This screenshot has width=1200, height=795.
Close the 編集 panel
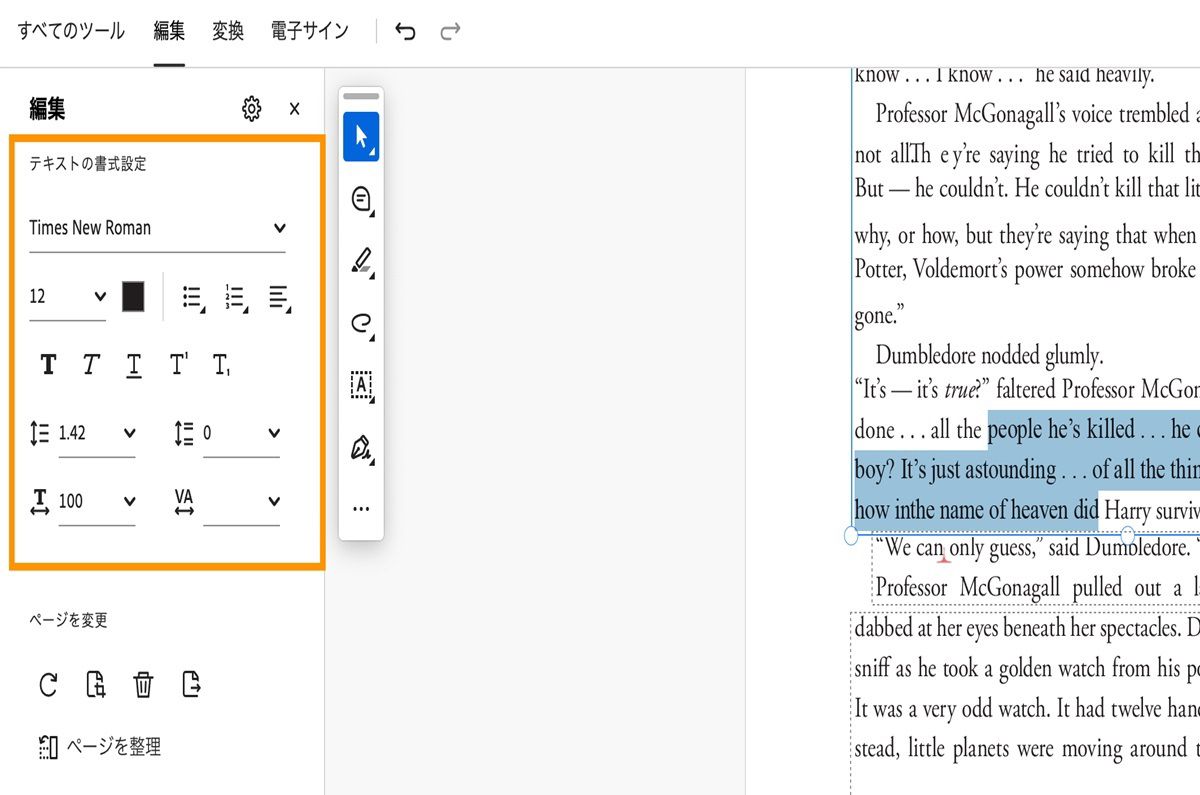click(x=294, y=109)
